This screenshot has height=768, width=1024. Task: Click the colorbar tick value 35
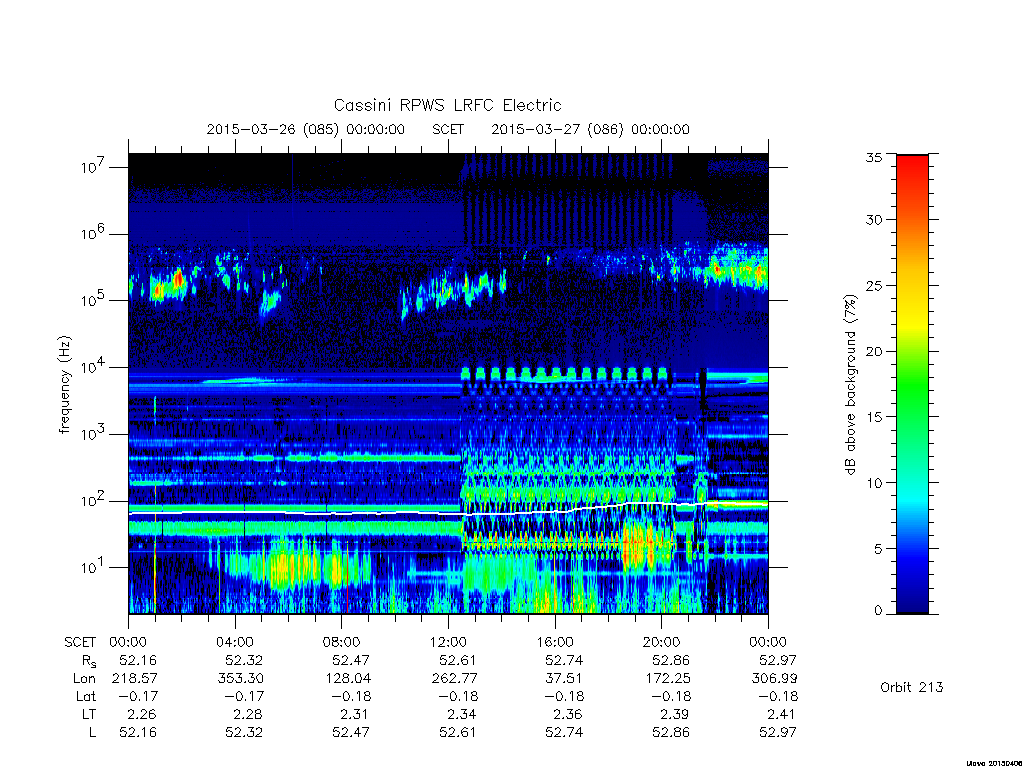point(873,157)
